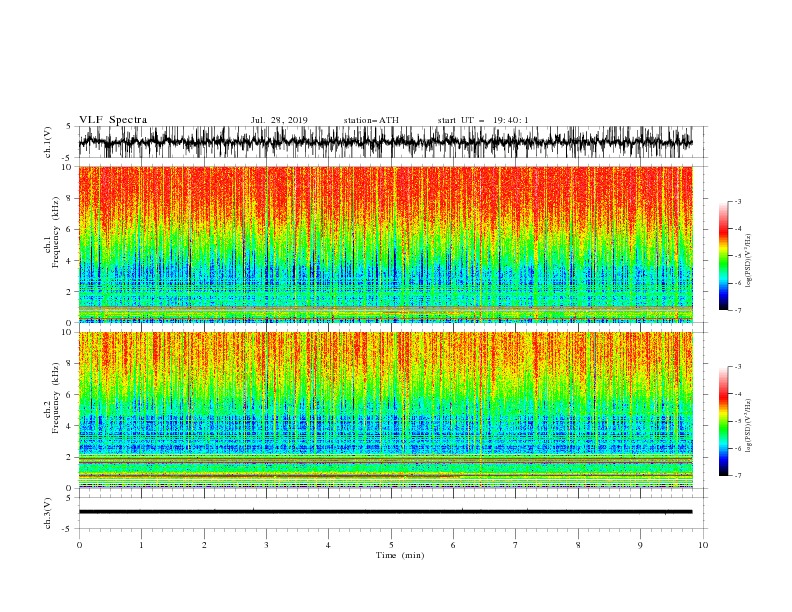Screen dimensions: 792x612
Task: Click the "ch.3(V)" voltage axis label
Action: [x=48, y=513]
